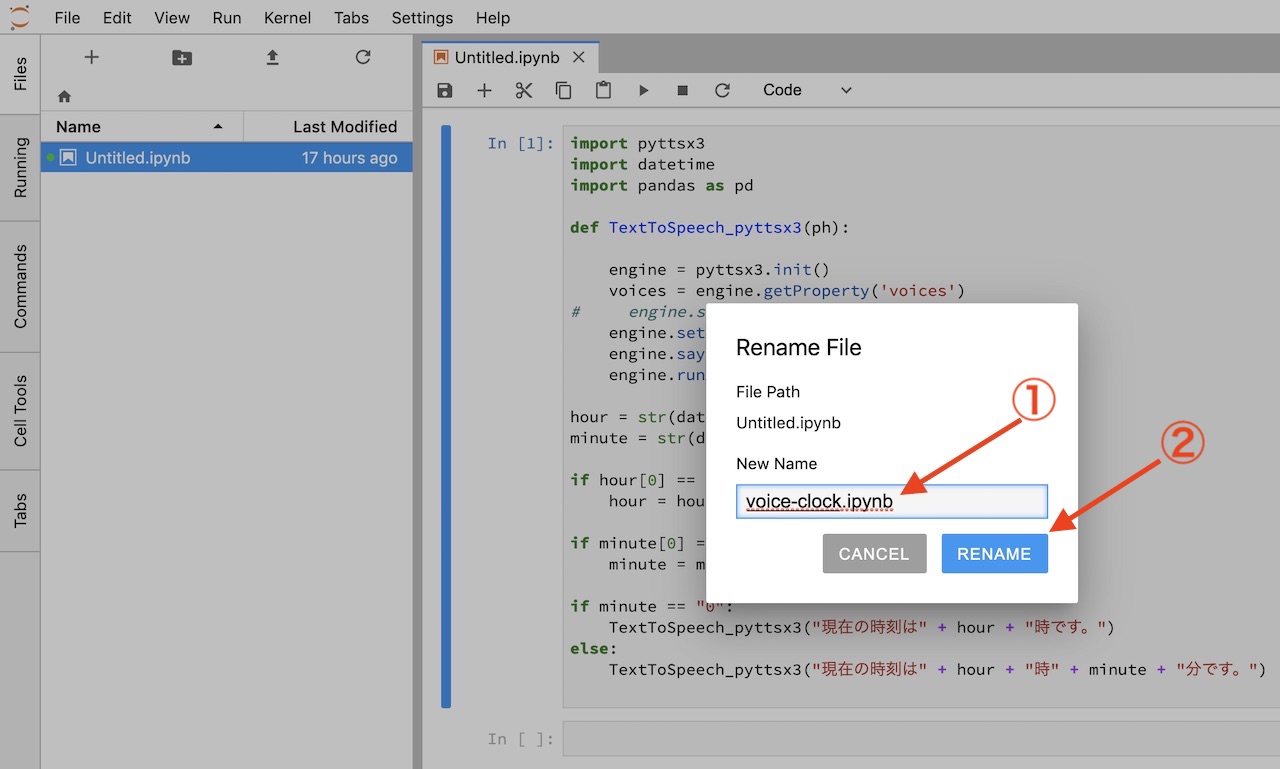
Task: Click the JupyterLab logo icon
Action: tap(19, 18)
